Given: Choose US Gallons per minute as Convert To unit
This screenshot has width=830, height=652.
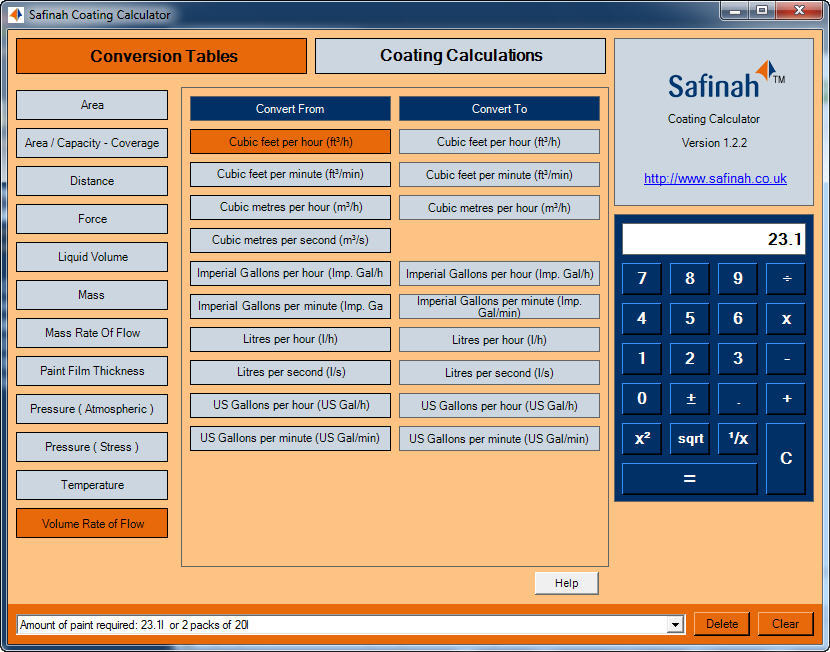Looking at the screenshot, I should (x=499, y=438).
